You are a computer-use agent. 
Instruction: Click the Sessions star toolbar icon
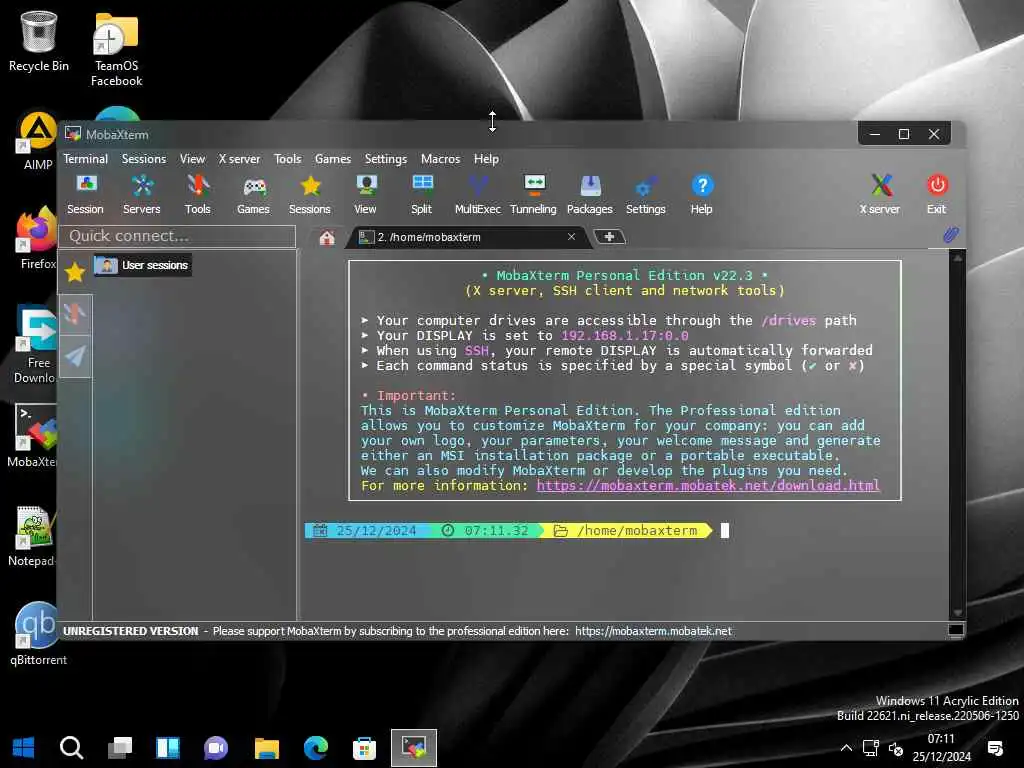(310, 195)
